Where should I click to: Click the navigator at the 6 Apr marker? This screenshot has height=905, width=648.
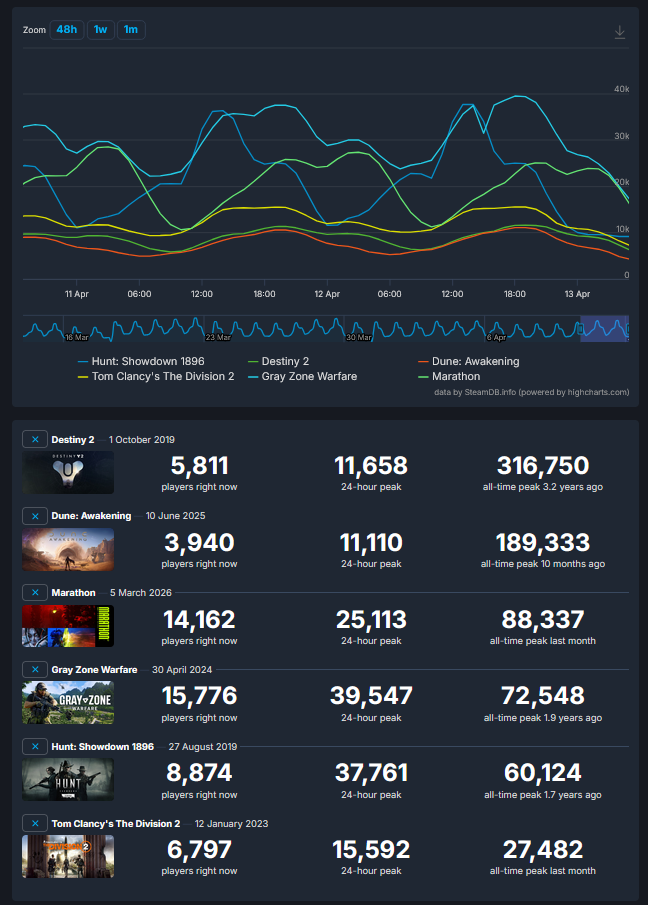(x=496, y=337)
